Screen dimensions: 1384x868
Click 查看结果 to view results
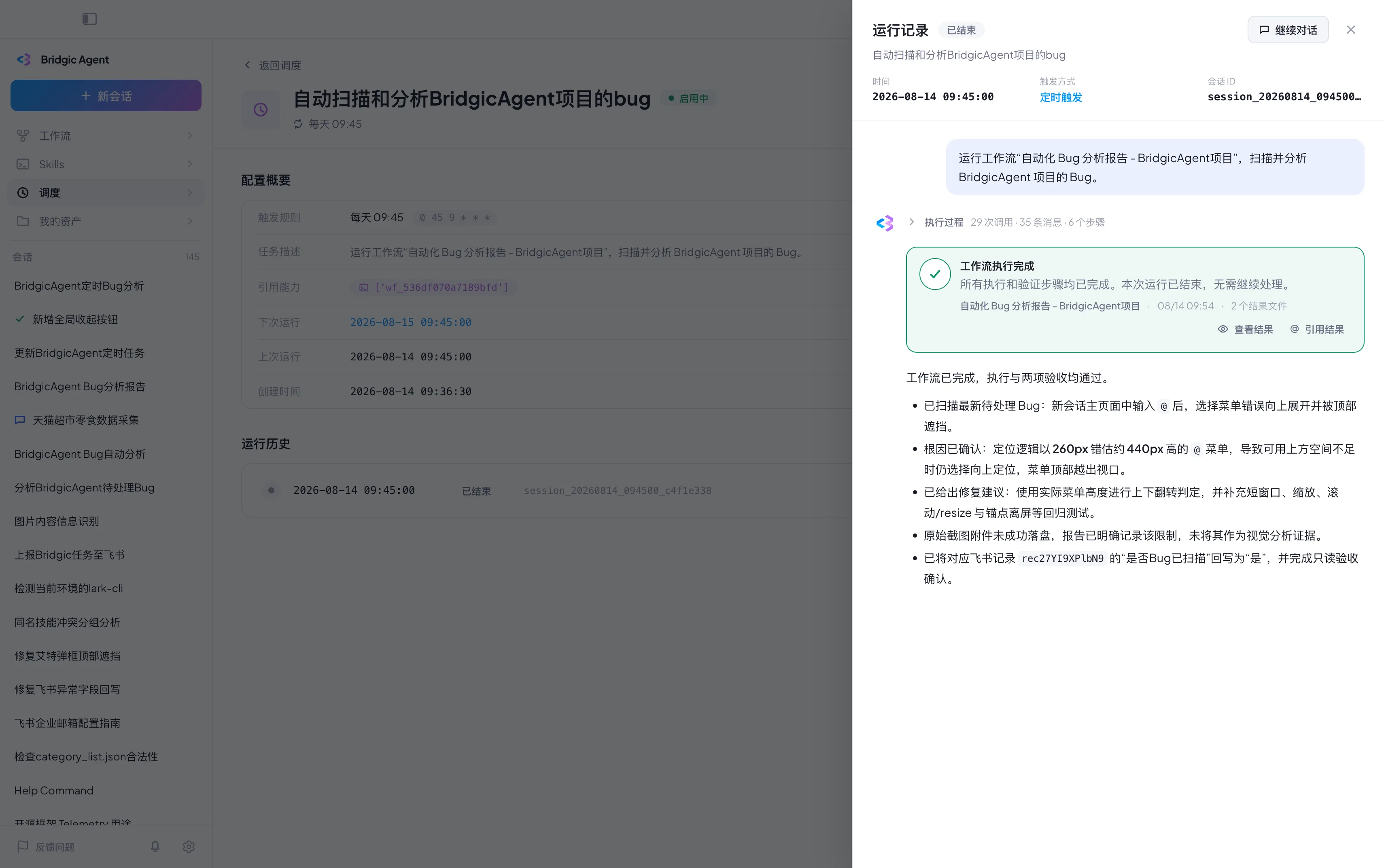tap(1245, 330)
